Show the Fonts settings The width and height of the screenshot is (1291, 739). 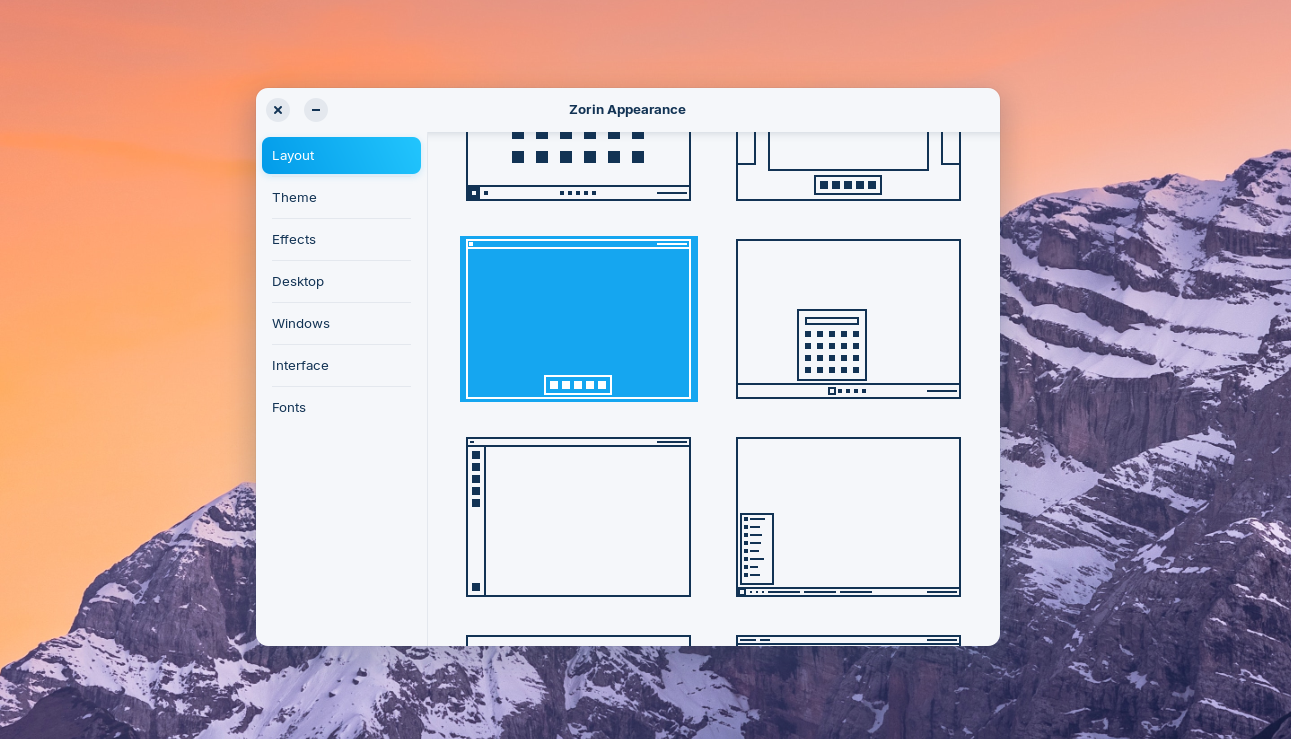[x=341, y=408]
